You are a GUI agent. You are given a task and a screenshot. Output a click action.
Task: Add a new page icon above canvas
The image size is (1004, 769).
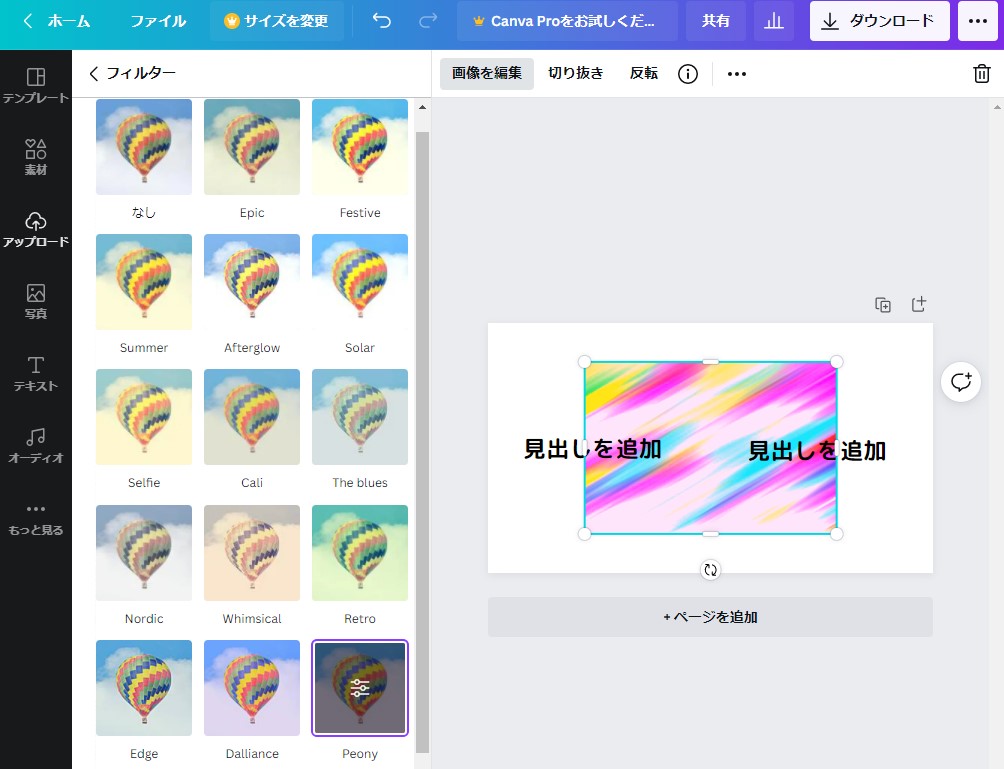coord(919,305)
